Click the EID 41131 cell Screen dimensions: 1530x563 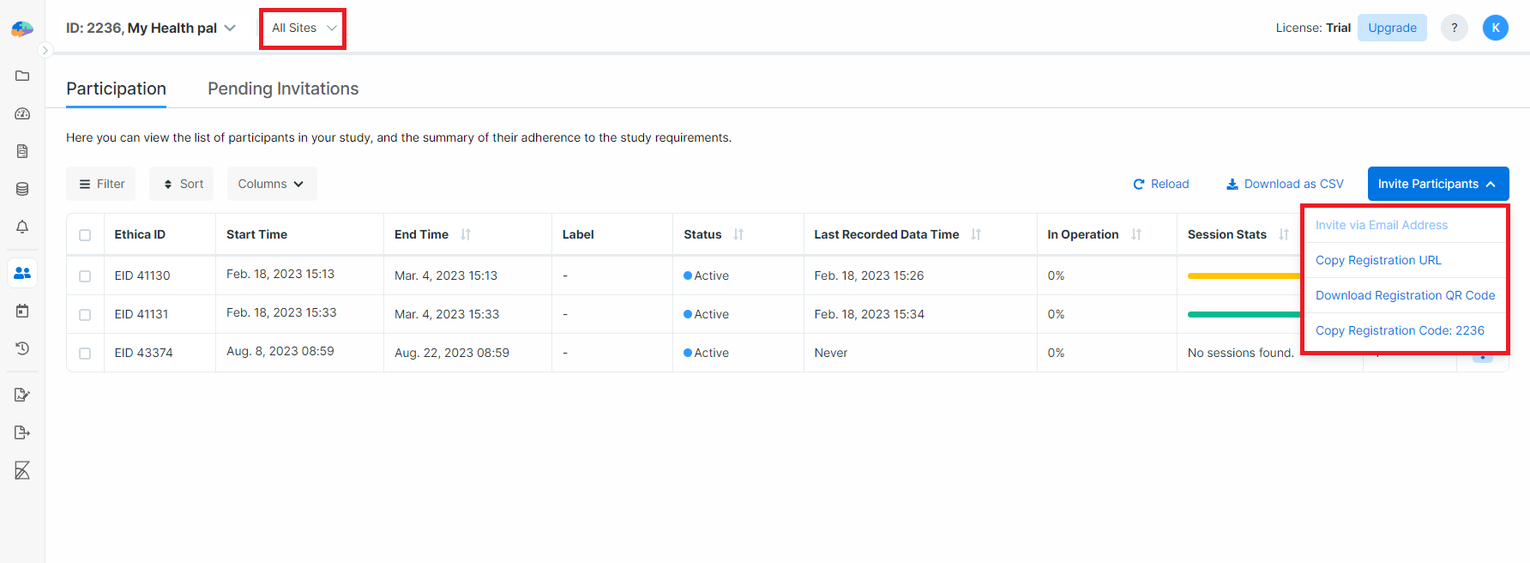pyautogui.click(x=141, y=315)
